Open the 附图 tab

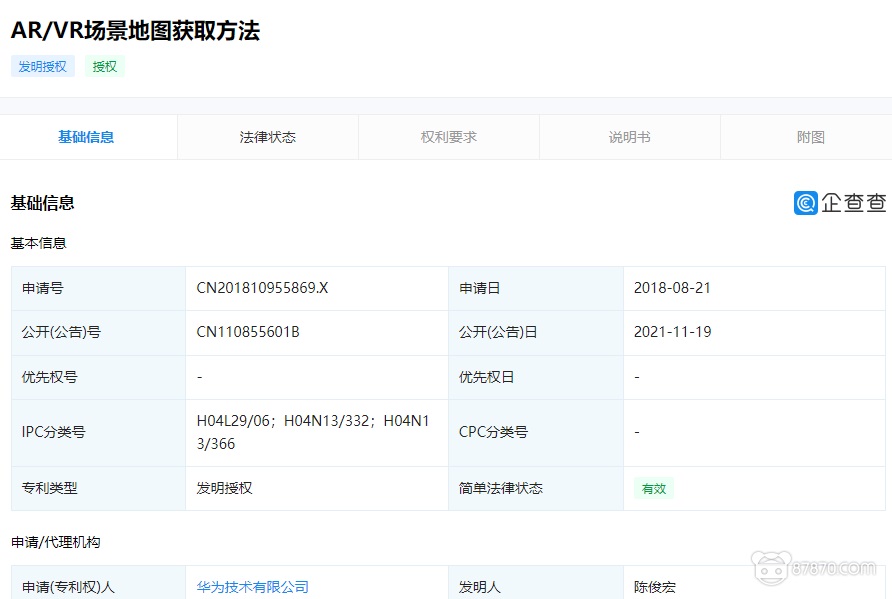click(x=810, y=136)
